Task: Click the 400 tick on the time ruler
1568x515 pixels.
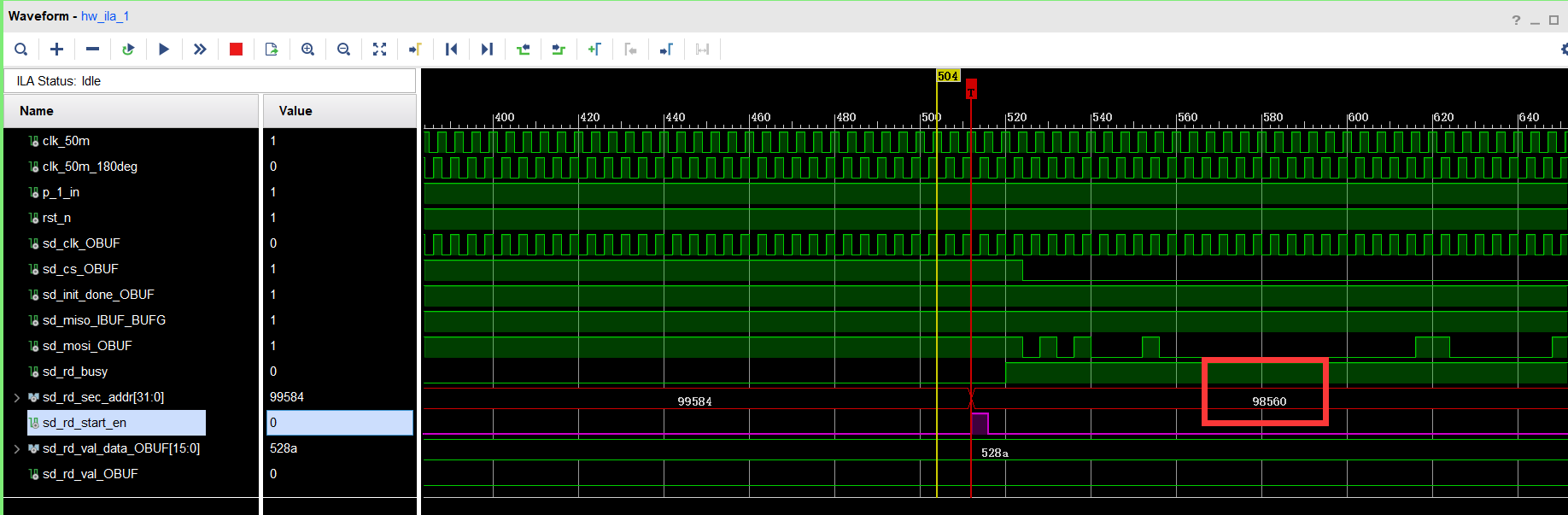Action: tap(504, 117)
